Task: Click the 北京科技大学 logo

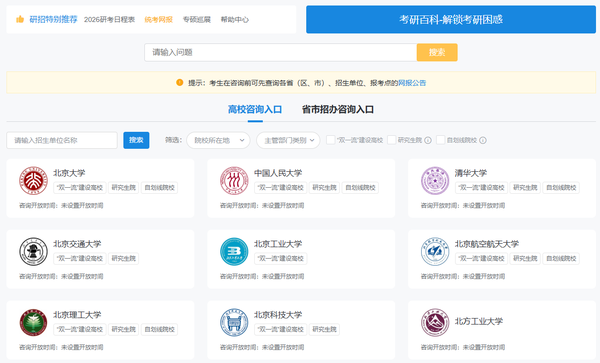Action: (x=234, y=322)
